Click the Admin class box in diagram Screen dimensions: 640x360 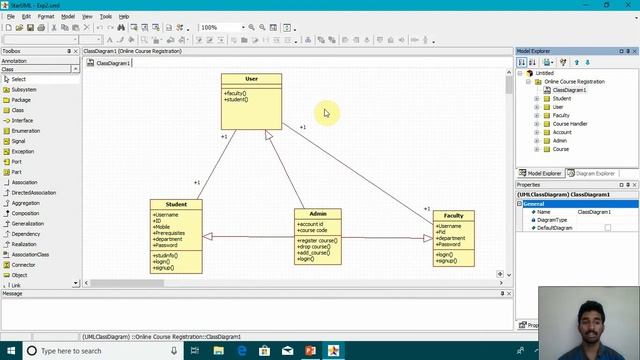[x=318, y=237]
